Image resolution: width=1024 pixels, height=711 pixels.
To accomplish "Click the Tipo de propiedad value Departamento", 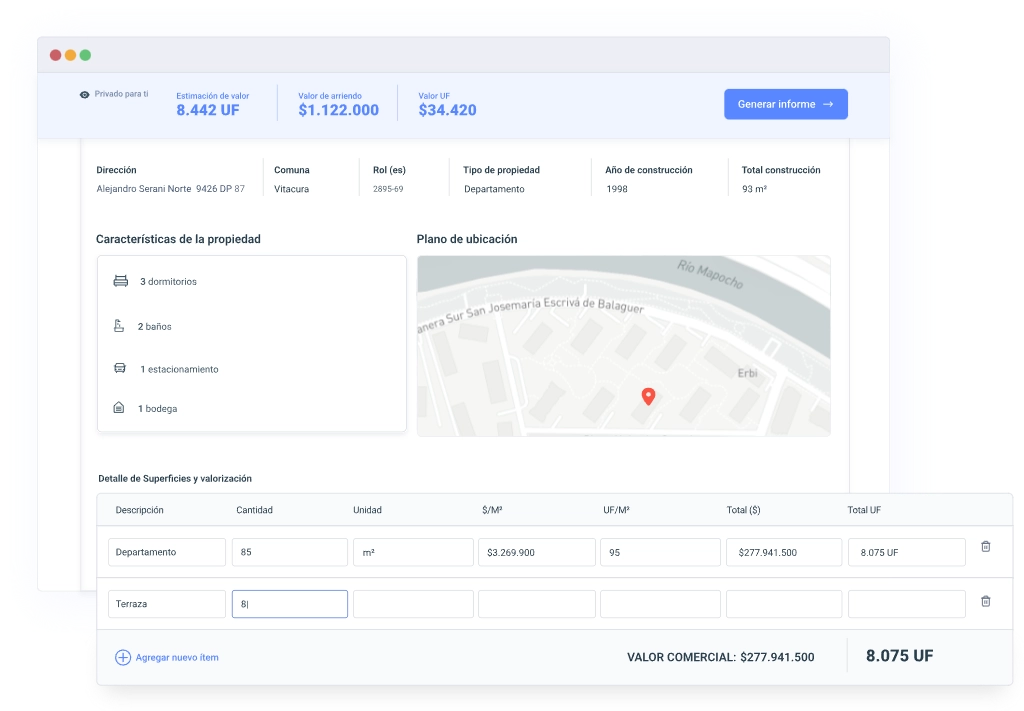I will 494,189.
